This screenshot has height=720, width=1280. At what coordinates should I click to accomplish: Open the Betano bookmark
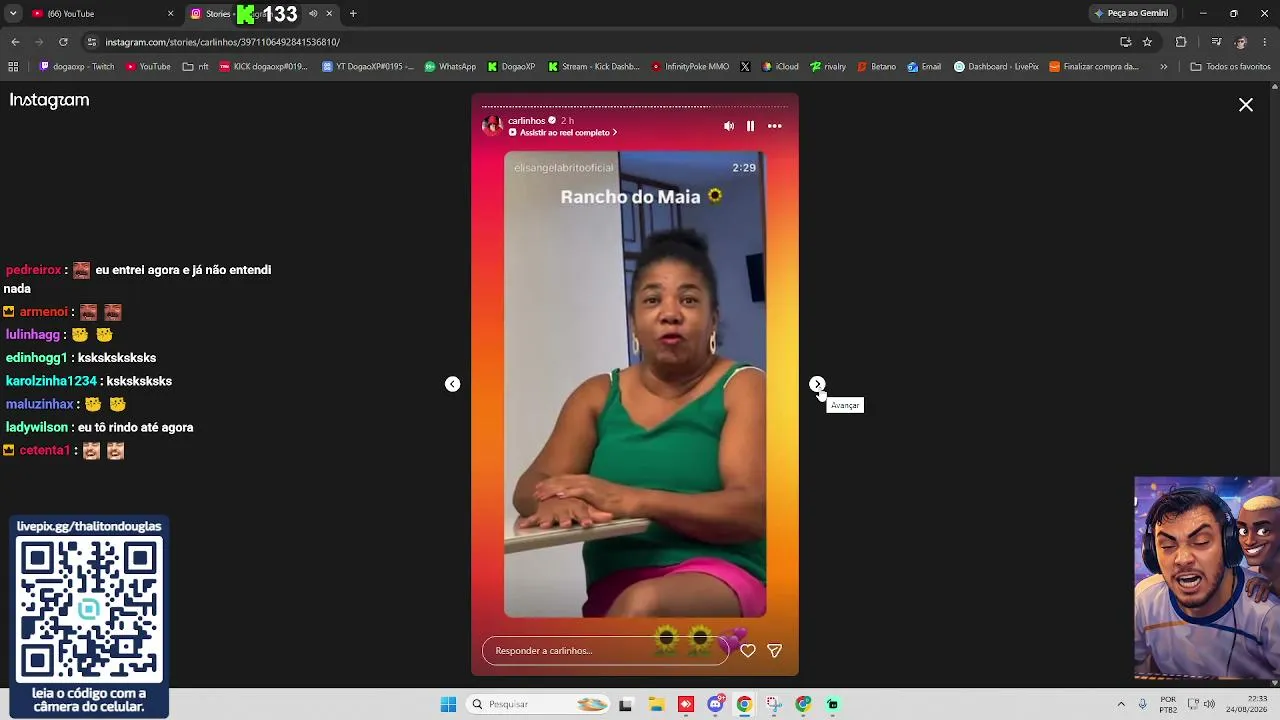click(x=876, y=67)
